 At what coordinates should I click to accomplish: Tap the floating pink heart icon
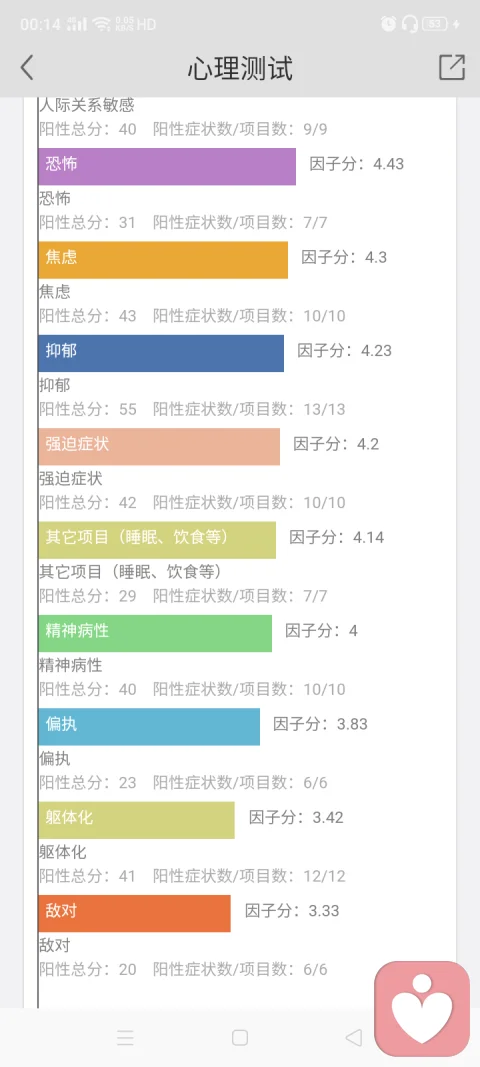[x=422, y=1007]
